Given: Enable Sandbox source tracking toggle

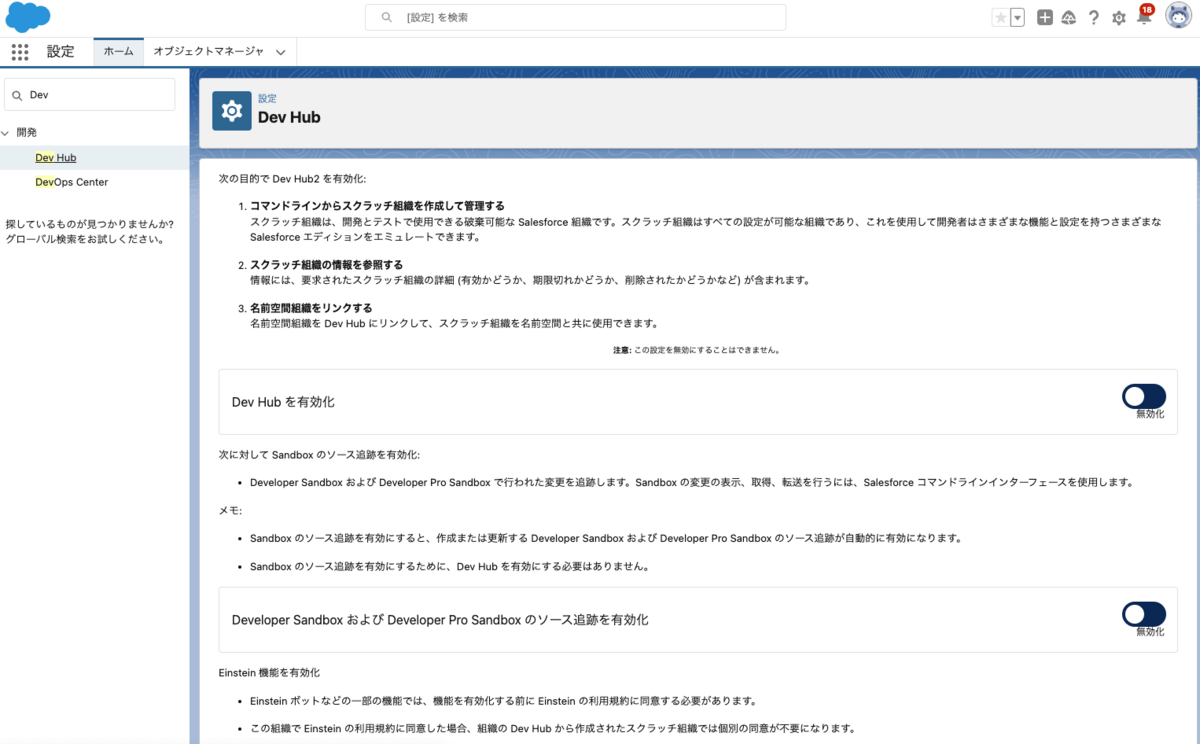Looking at the screenshot, I should point(1143,614).
